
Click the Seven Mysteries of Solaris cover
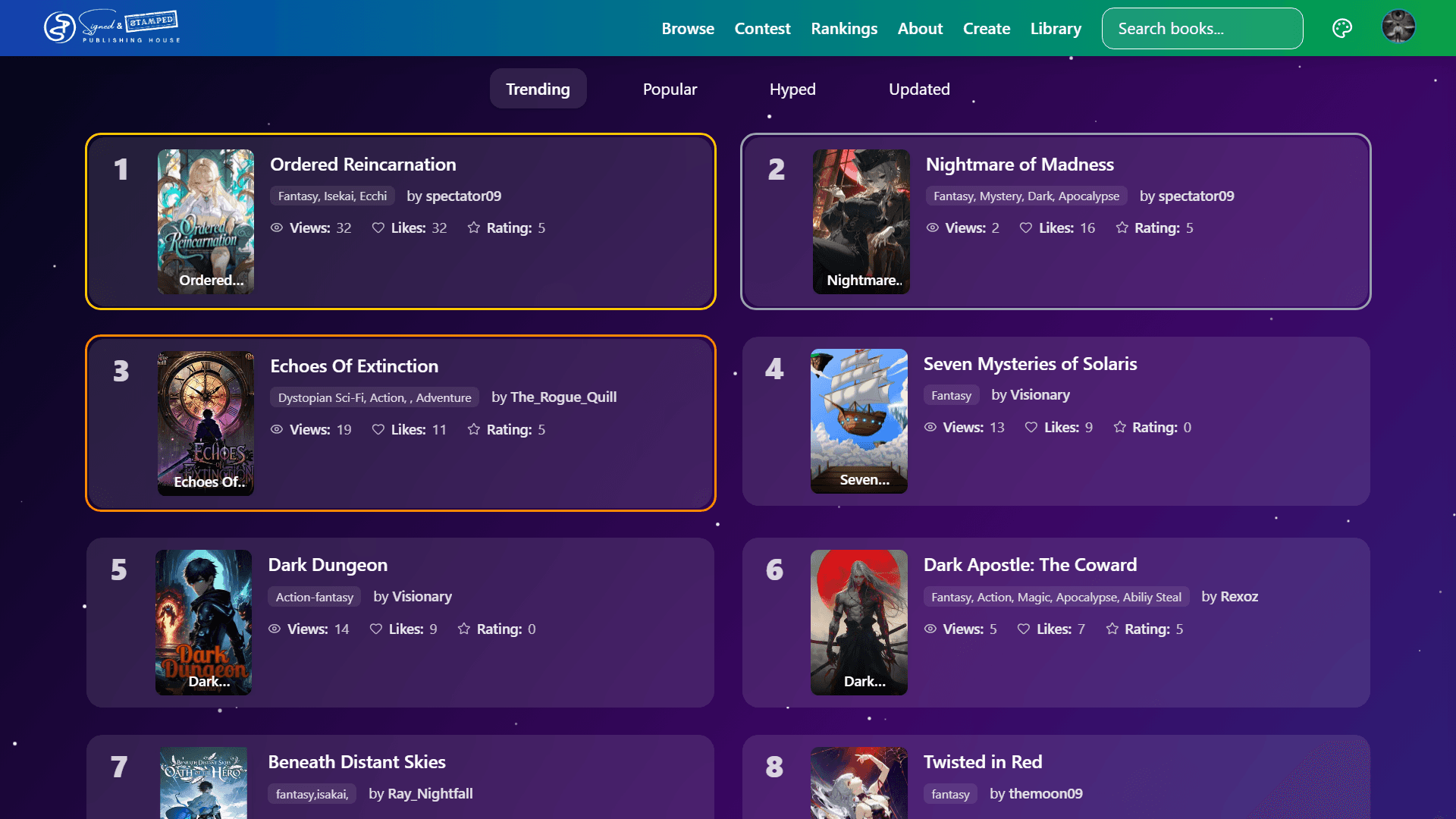coord(858,421)
